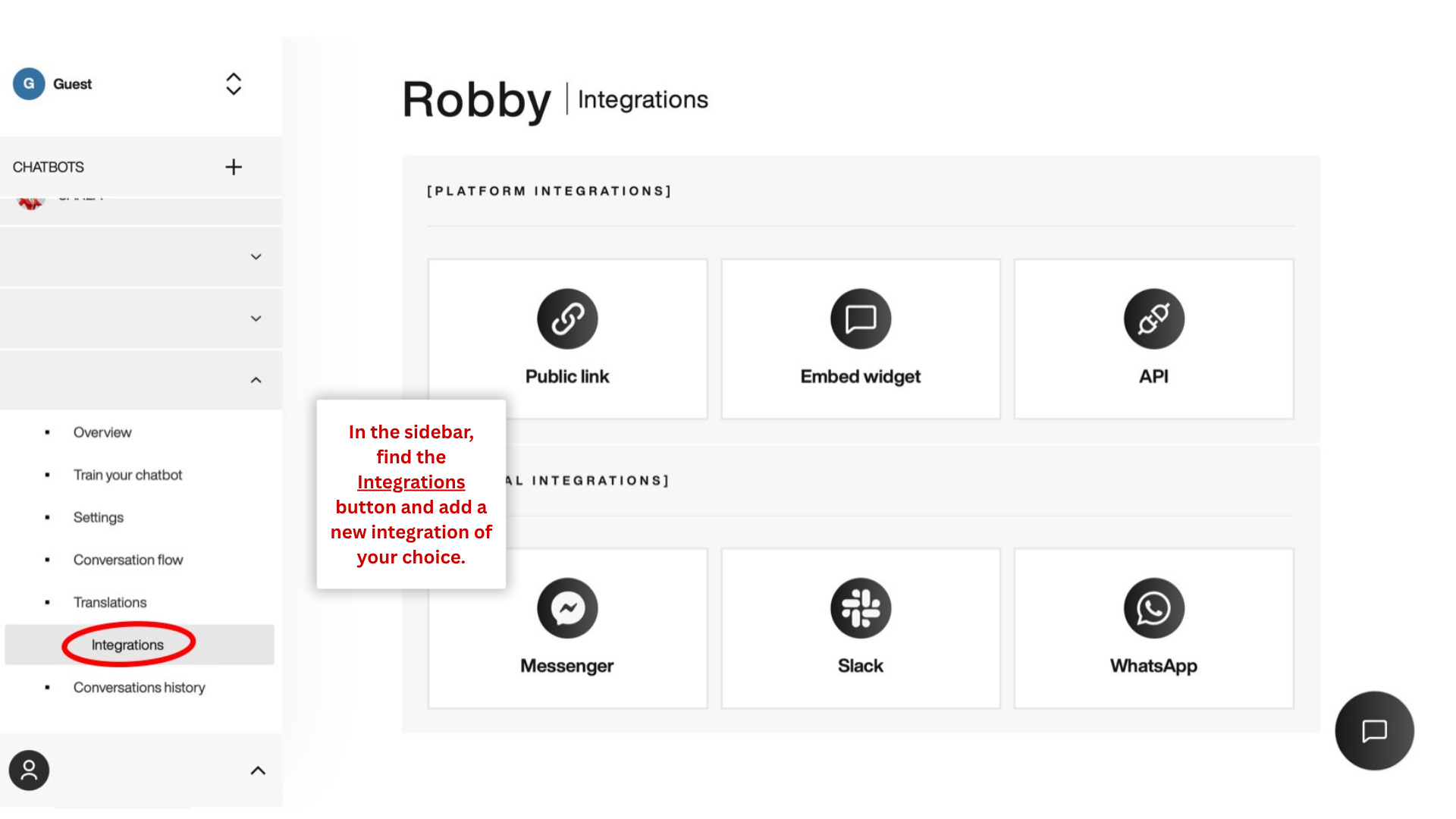Image resolution: width=1456 pixels, height=819 pixels.
Task: Collapse the expanded chatbot section chevron
Action: tap(256, 380)
